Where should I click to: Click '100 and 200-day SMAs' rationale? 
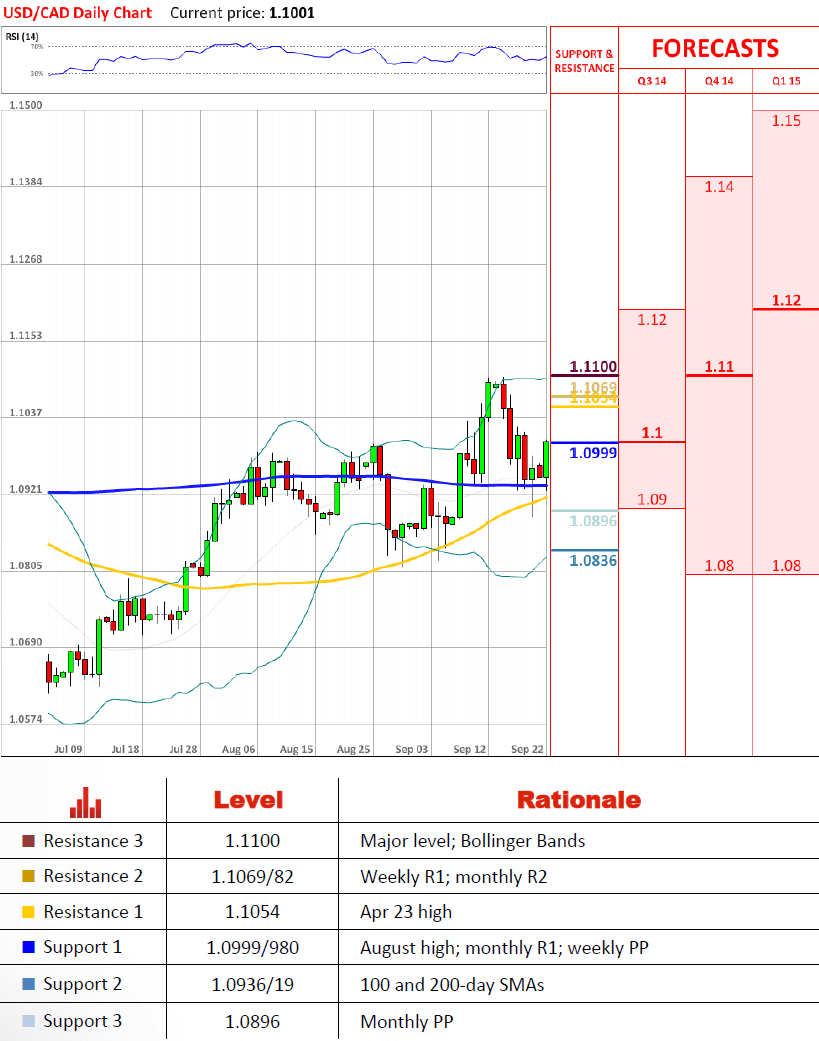click(452, 985)
